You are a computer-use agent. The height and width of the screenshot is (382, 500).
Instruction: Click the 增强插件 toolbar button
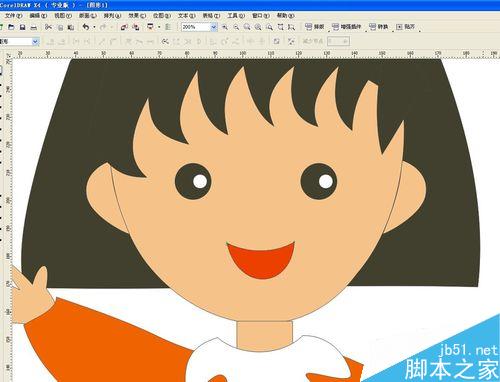pos(347,27)
